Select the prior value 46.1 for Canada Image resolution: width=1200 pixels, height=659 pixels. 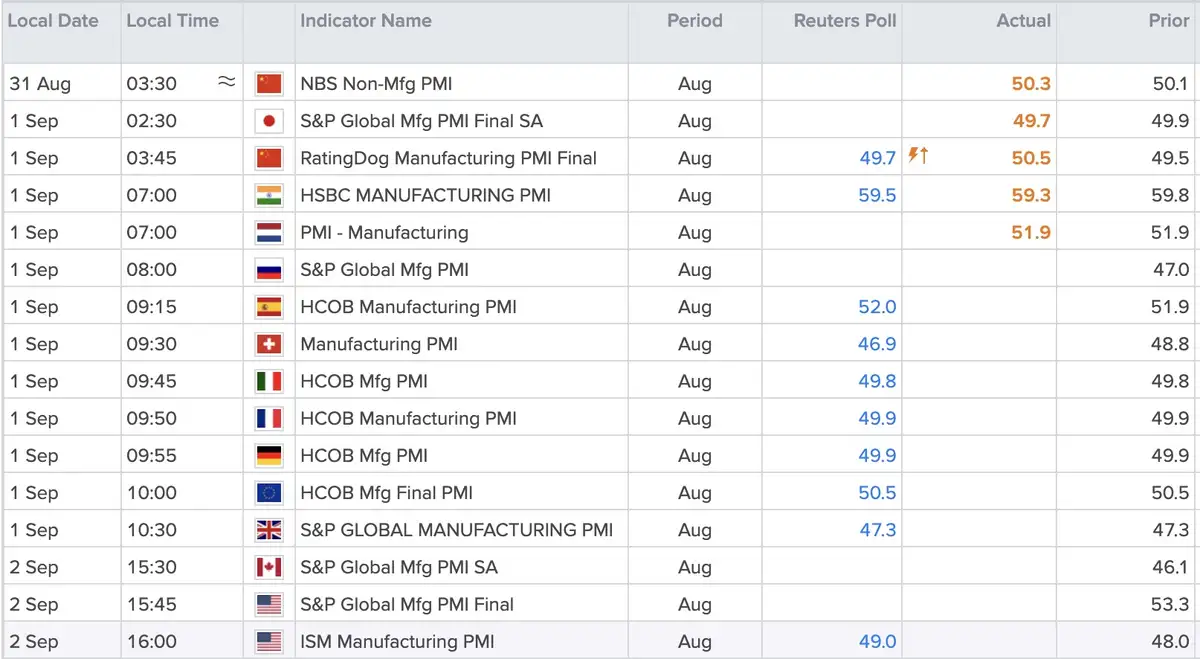click(1170, 567)
